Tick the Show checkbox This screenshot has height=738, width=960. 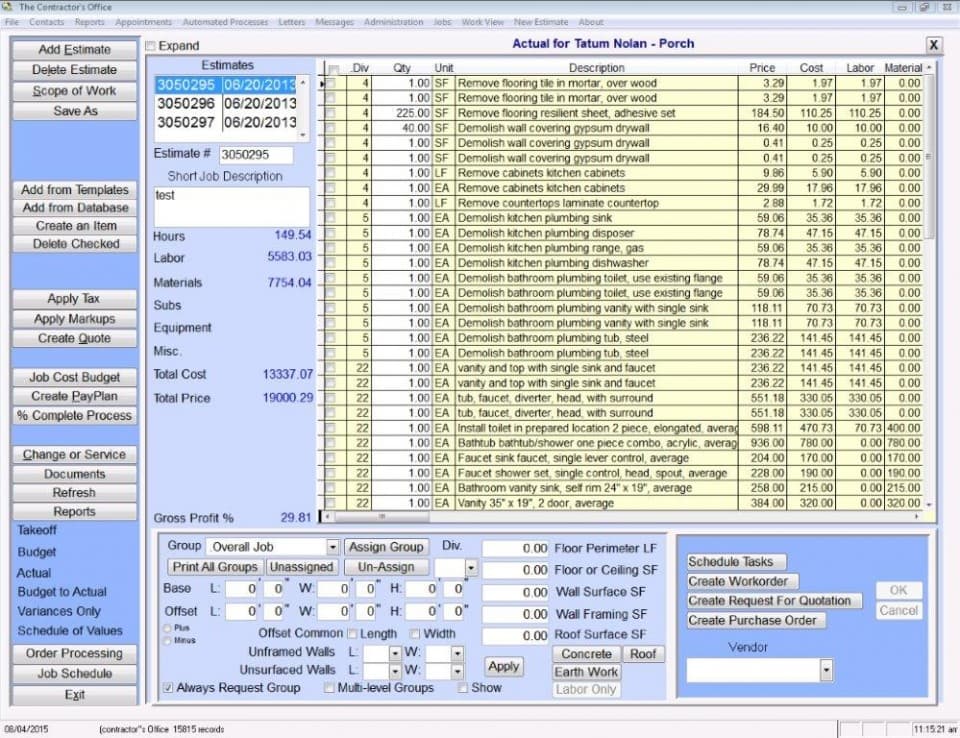point(463,688)
